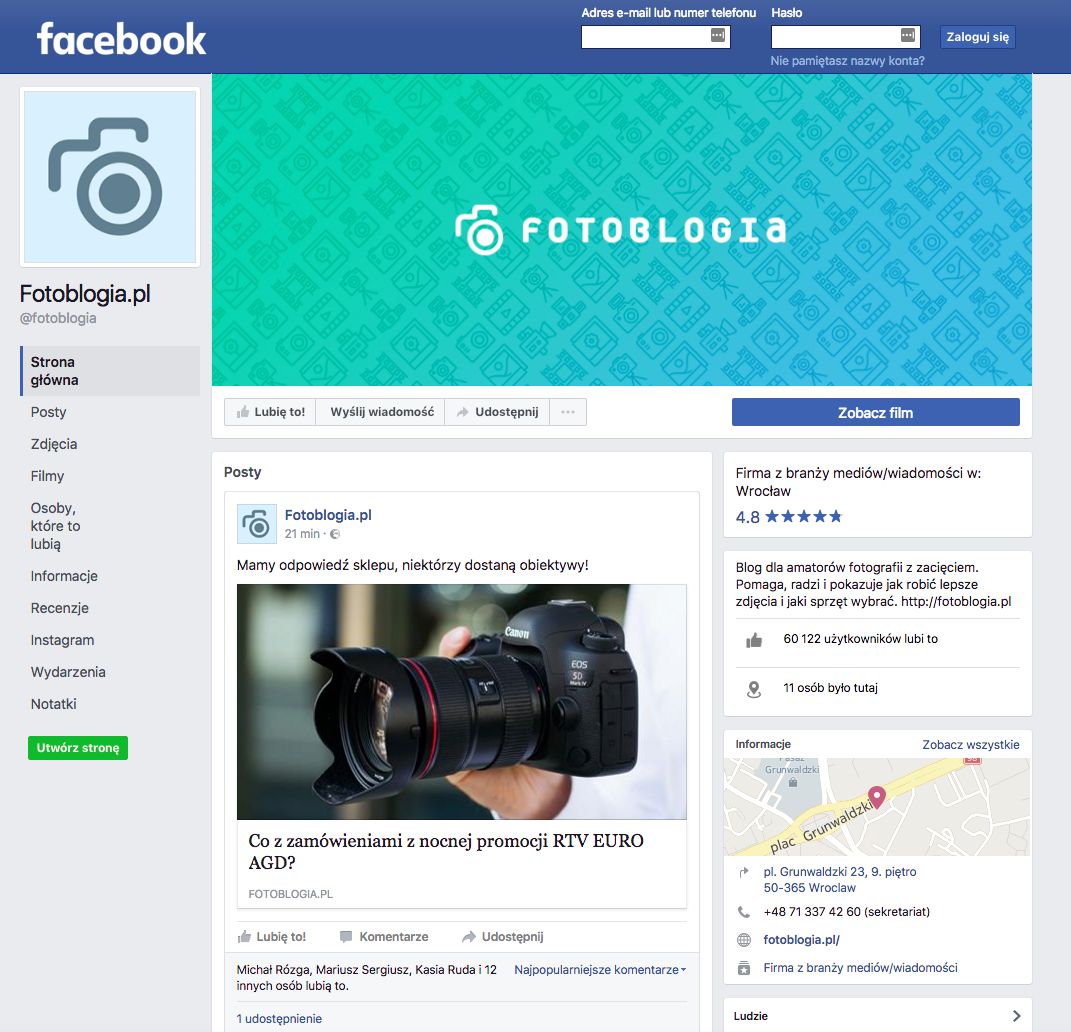Screen dimensions: 1071x1032
Task: Open the Fotoblogia profile picture
Action: pos(110,177)
